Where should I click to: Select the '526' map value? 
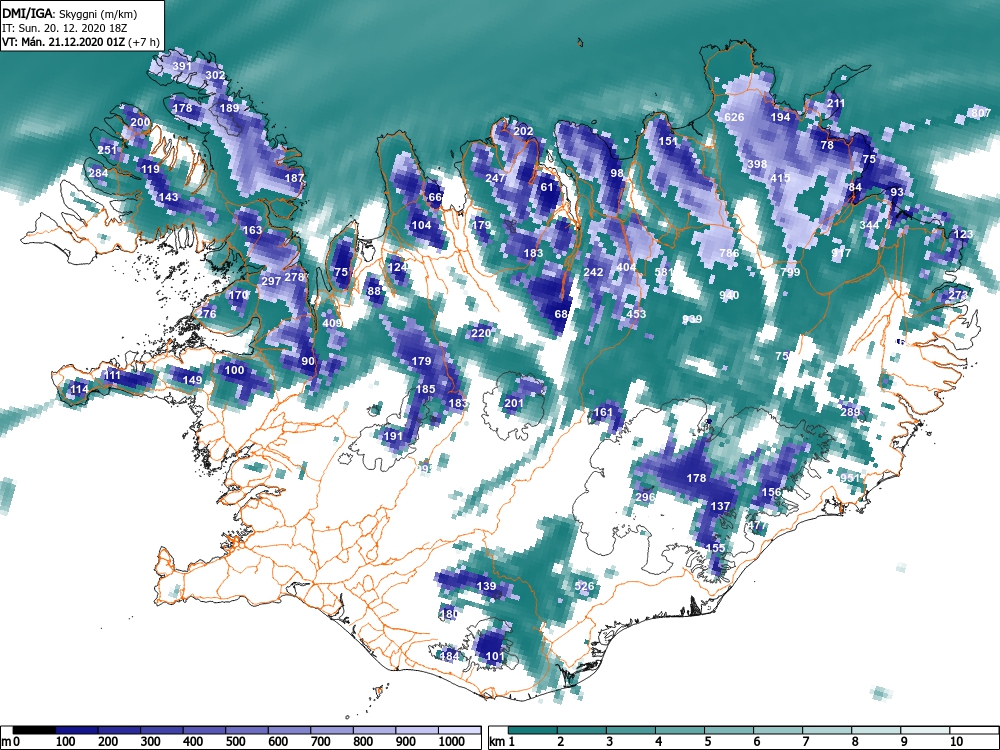point(584,587)
